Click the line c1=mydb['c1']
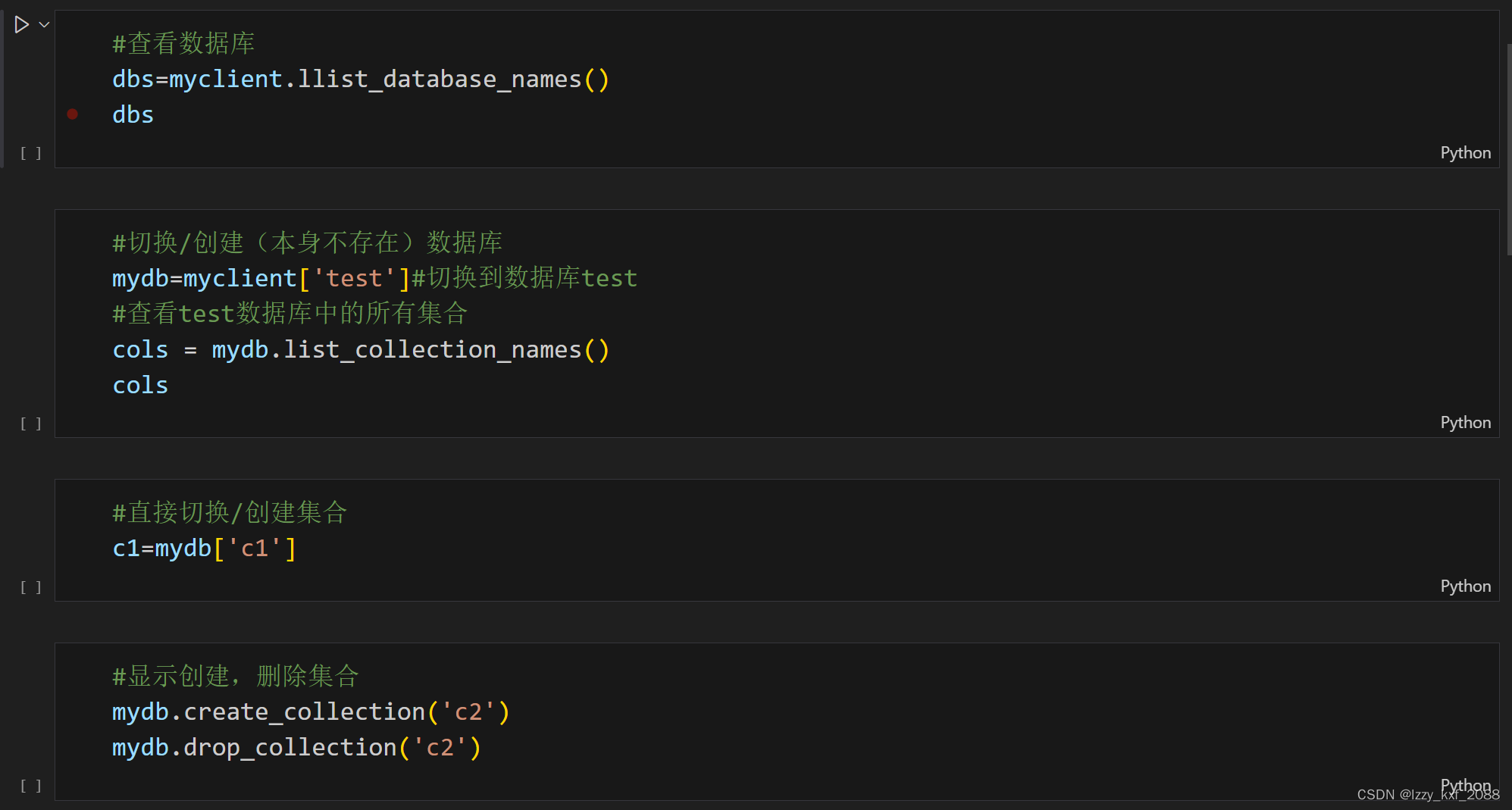The width and height of the screenshot is (1512, 810). tap(205, 548)
